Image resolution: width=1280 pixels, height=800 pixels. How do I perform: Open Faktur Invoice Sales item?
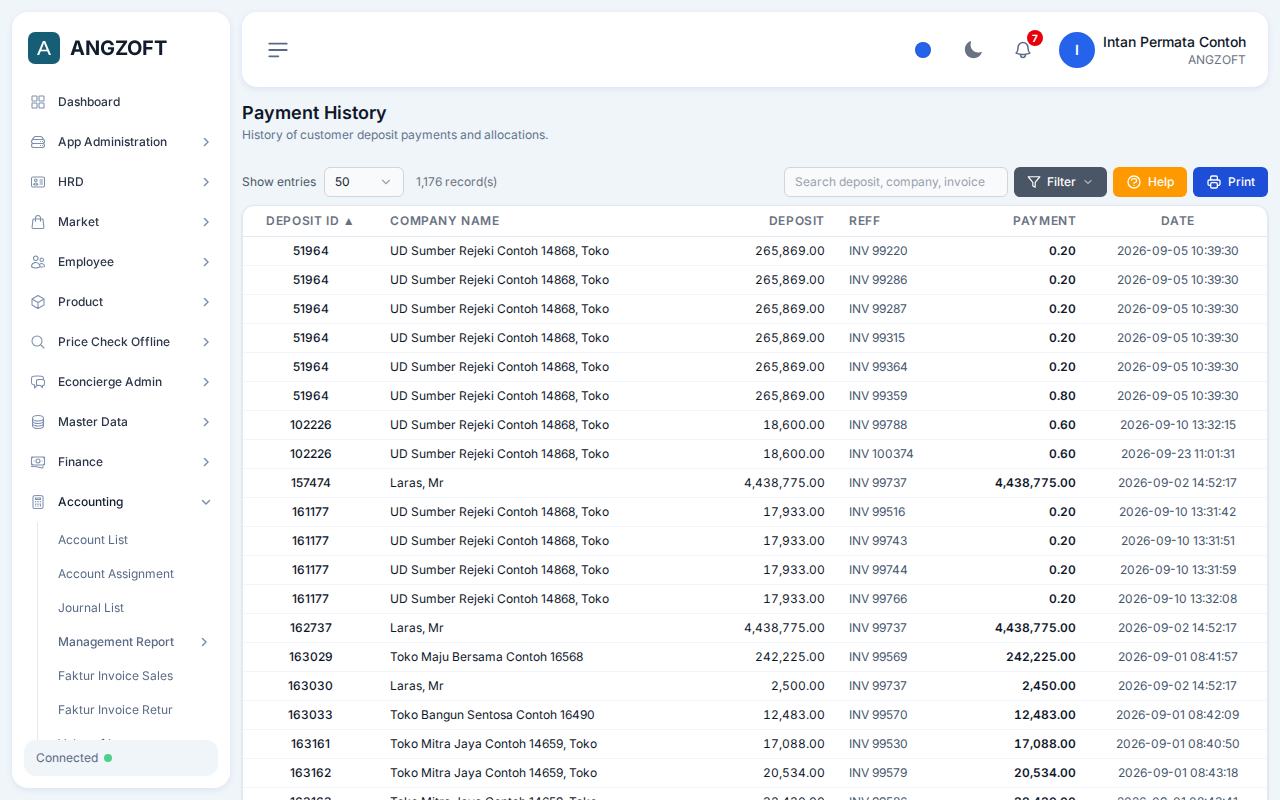(115, 676)
